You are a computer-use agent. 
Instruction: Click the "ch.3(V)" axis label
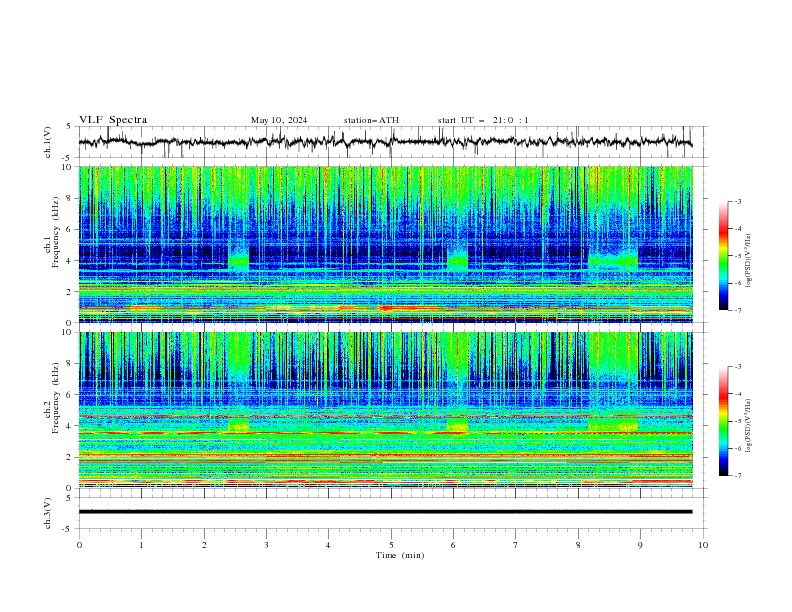[48, 513]
